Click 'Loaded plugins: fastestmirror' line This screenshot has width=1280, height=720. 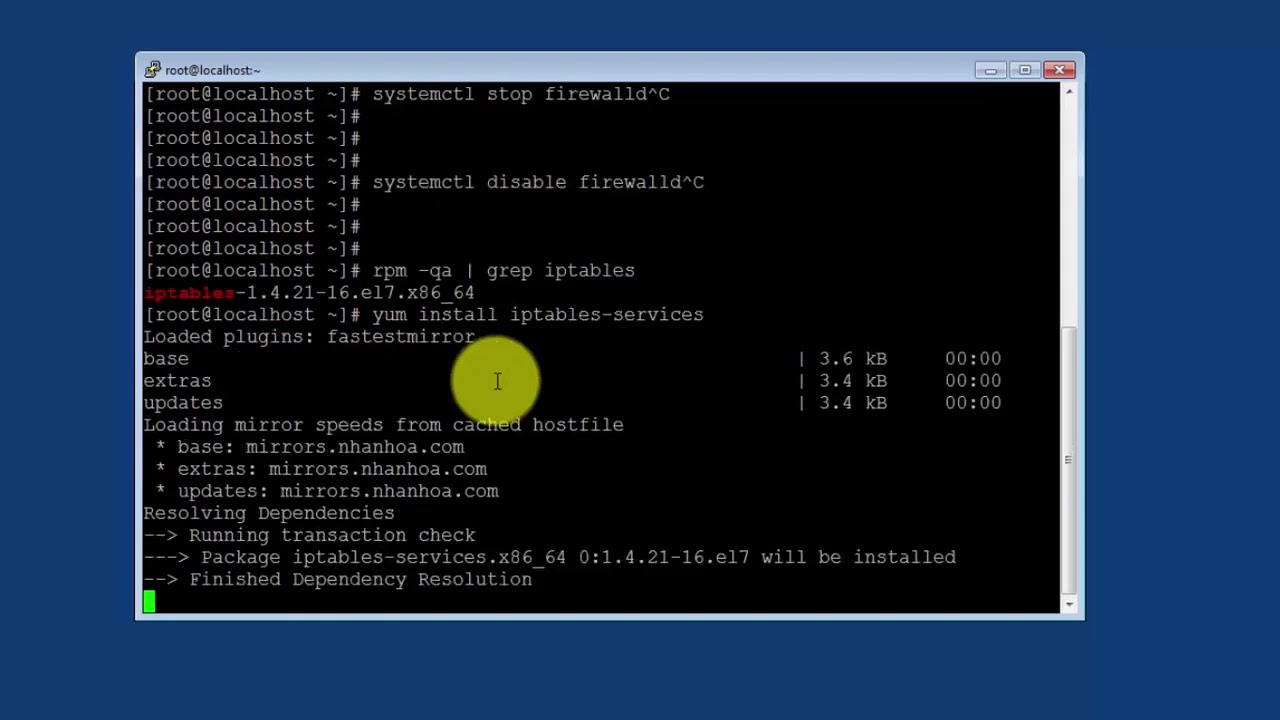coord(309,337)
